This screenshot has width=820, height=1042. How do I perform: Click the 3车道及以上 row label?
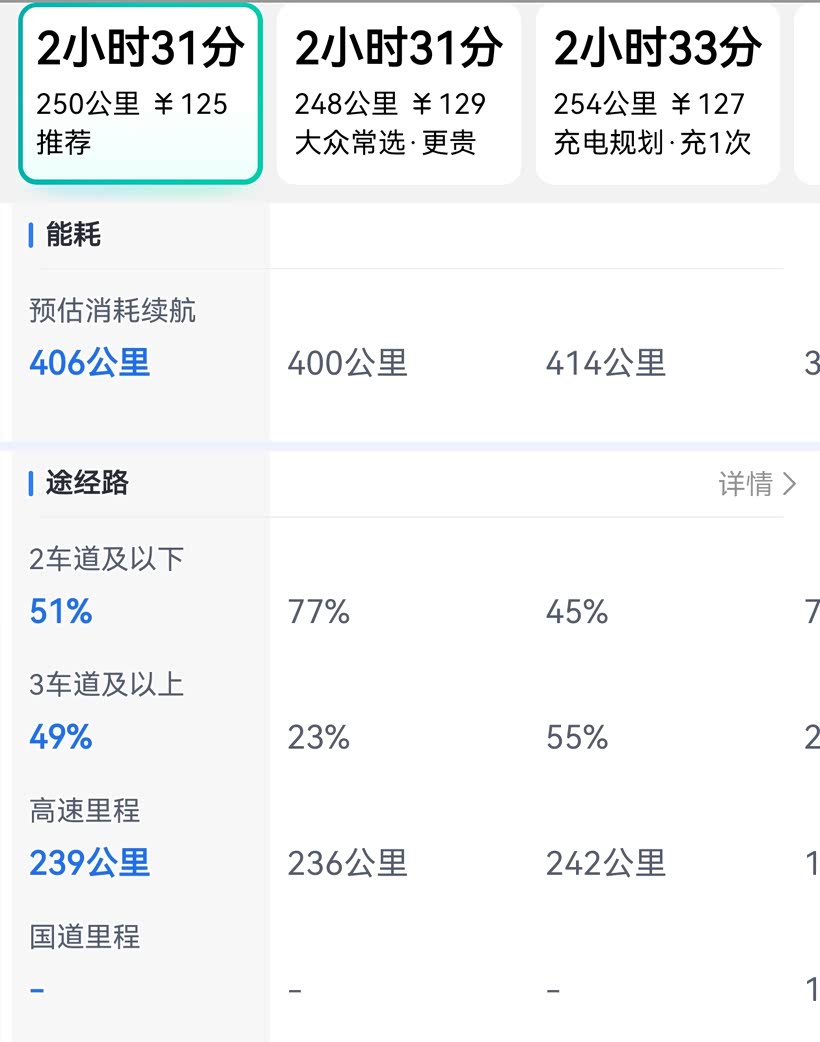pos(107,685)
